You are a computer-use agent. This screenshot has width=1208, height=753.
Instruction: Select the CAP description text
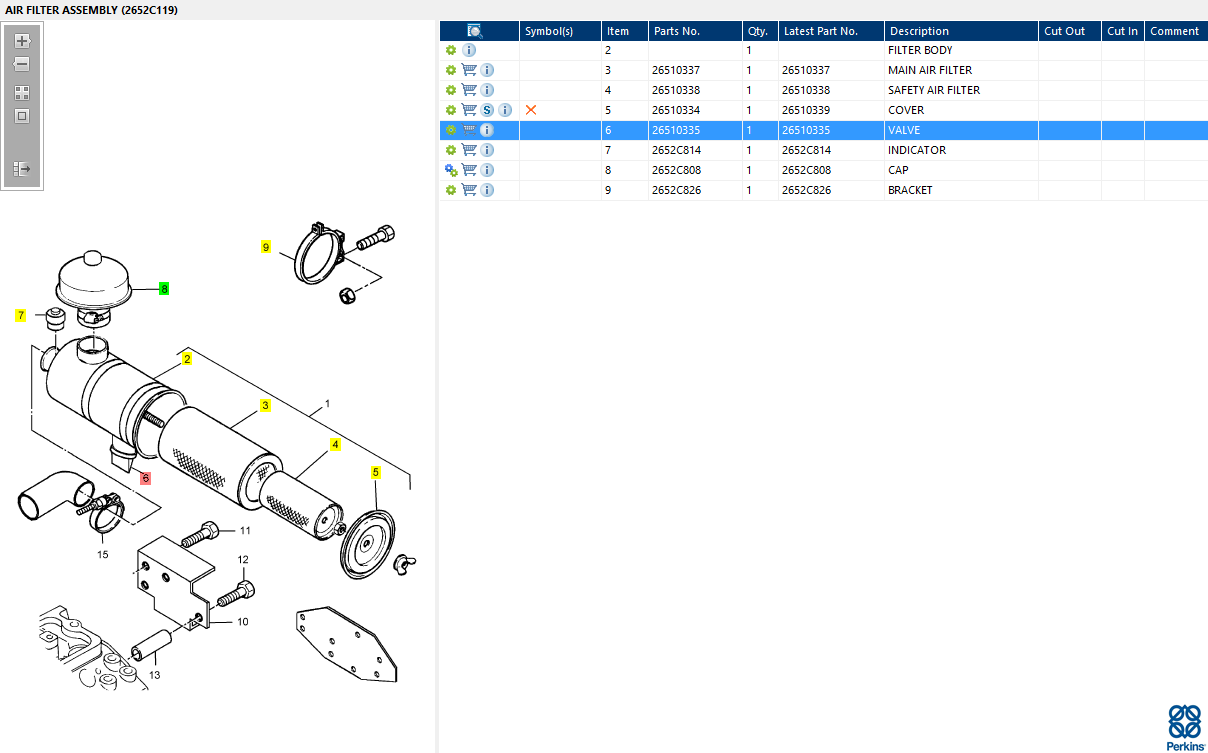898,170
